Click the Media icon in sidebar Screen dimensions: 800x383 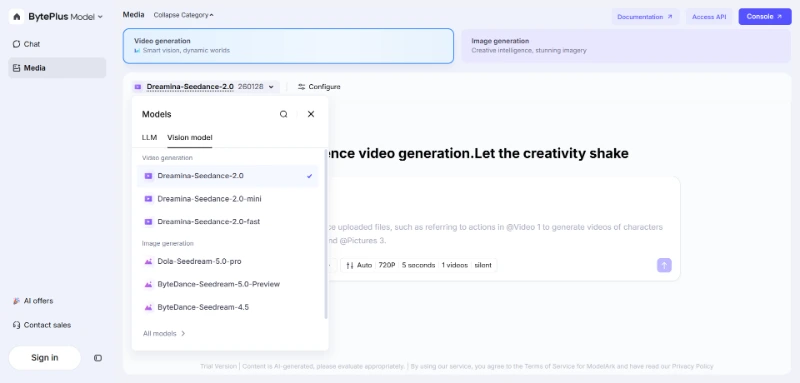(x=16, y=68)
